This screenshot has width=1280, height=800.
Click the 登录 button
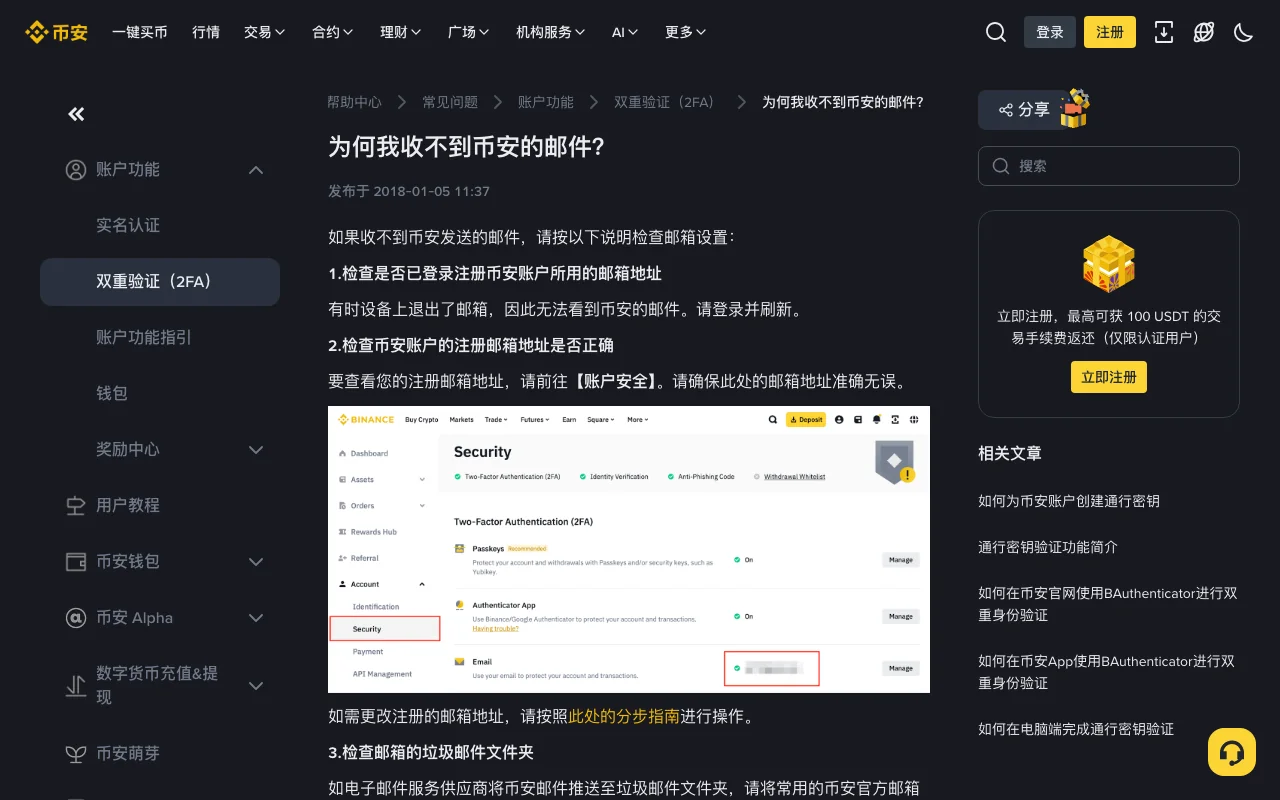(x=1050, y=32)
